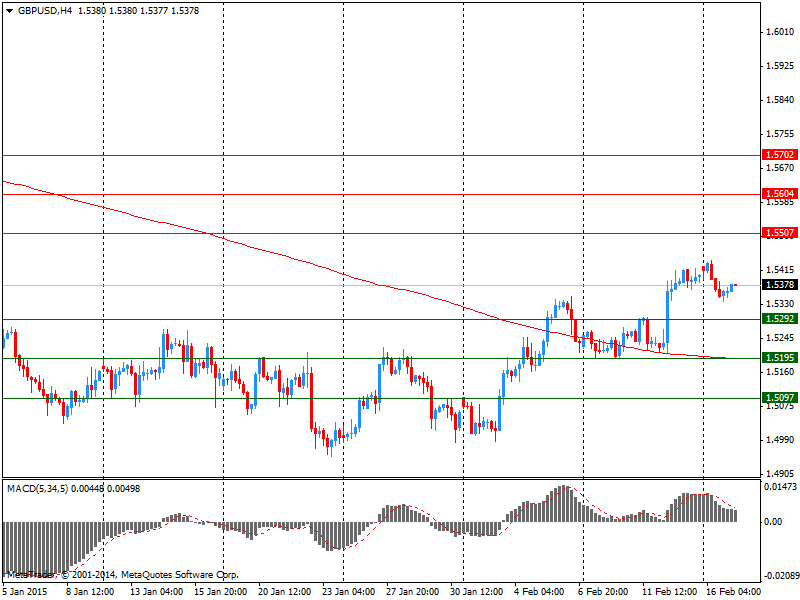Open the chart menu arrow beside GBPUSD,H4

click(x=10, y=10)
